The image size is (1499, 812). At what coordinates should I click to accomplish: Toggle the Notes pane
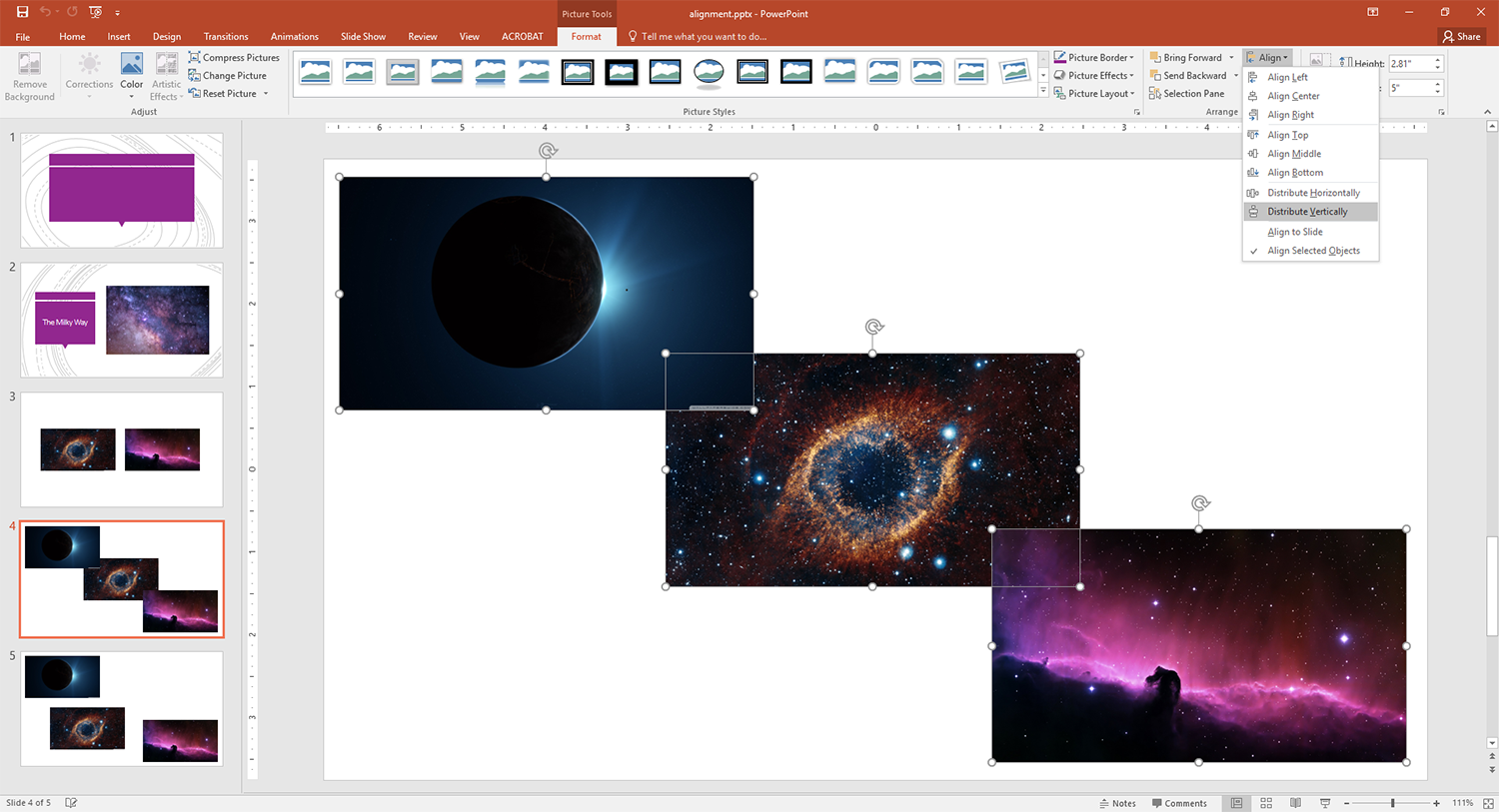(1117, 803)
